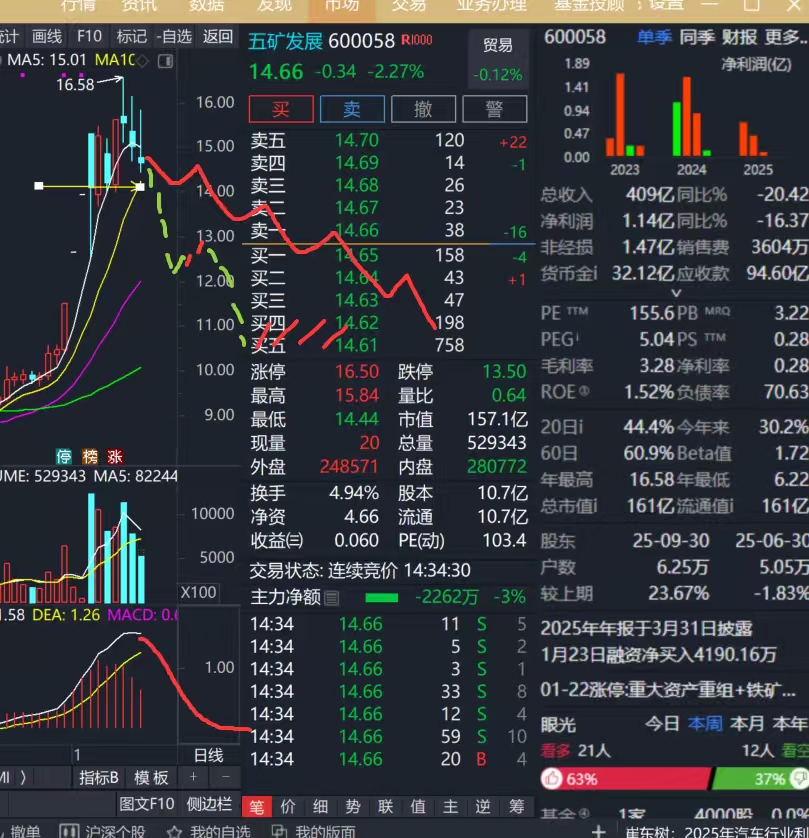Viewport: 809px width, 838px height.
Task: Select 本周 in the 眼光 section
Action: tap(705, 724)
